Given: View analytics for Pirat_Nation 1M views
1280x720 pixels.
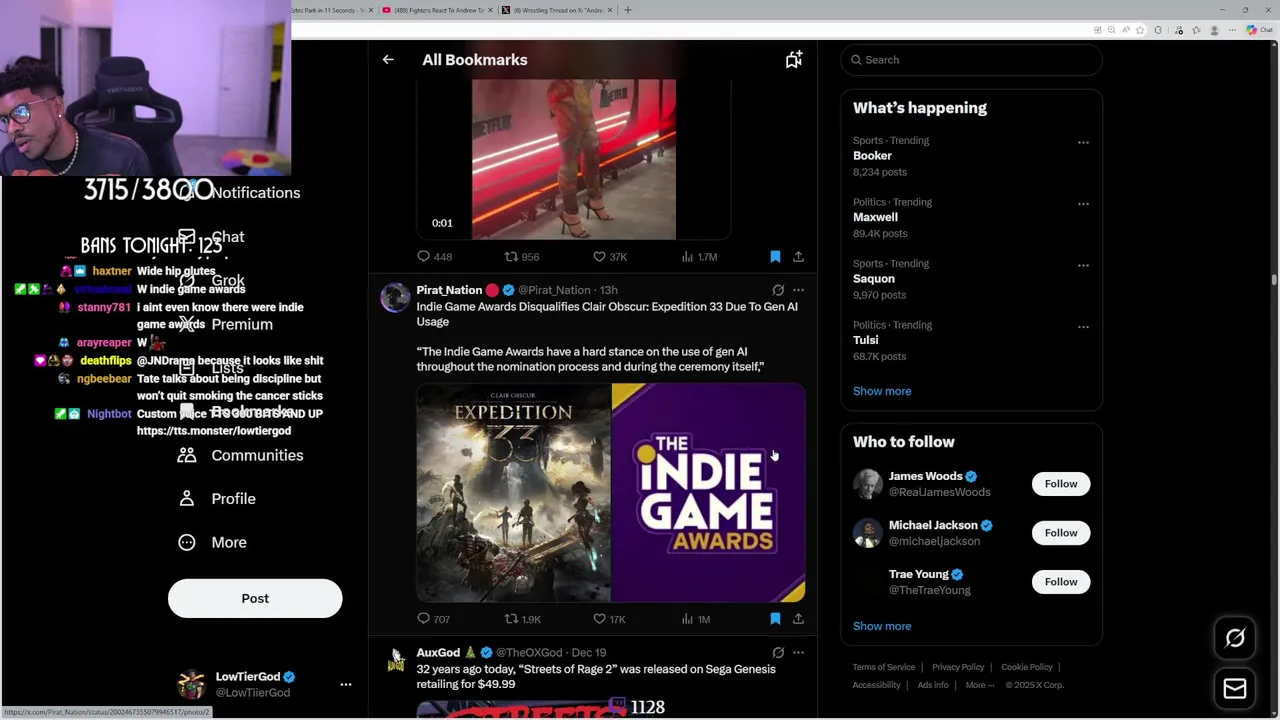Looking at the screenshot, I should tap(696, 619).
